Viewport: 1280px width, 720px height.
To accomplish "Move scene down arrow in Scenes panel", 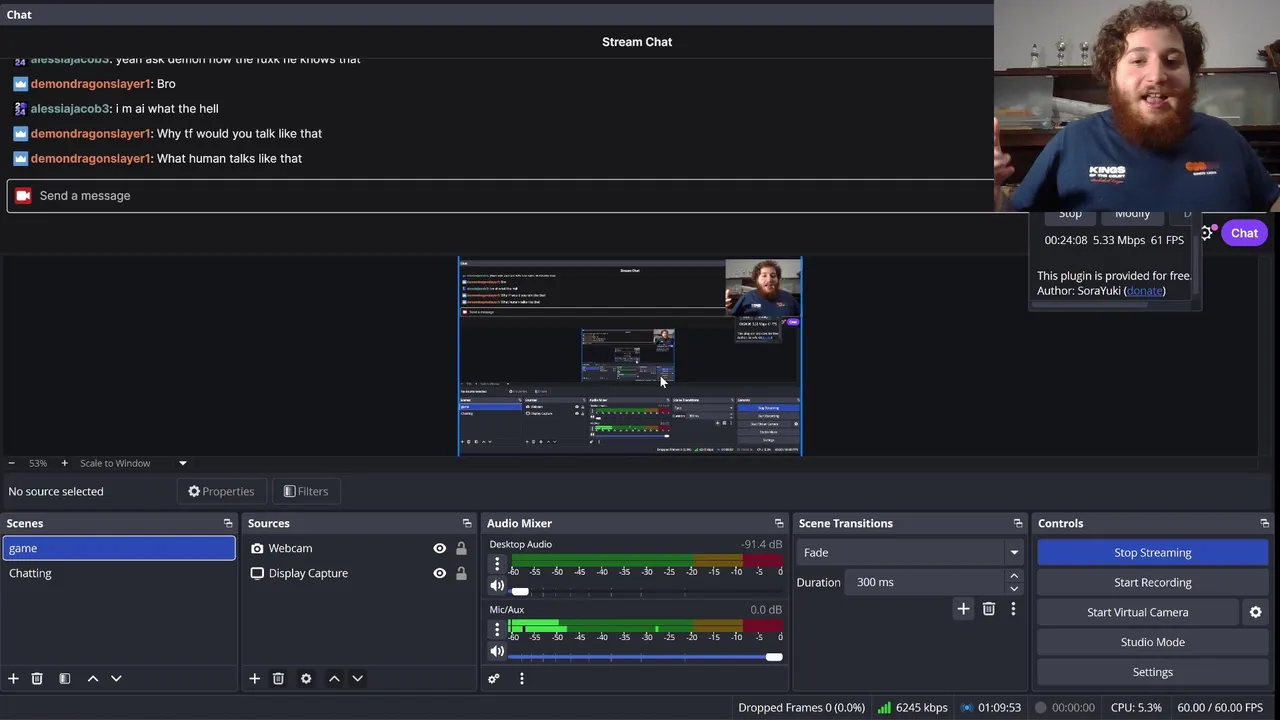I will tap(116, 678).
